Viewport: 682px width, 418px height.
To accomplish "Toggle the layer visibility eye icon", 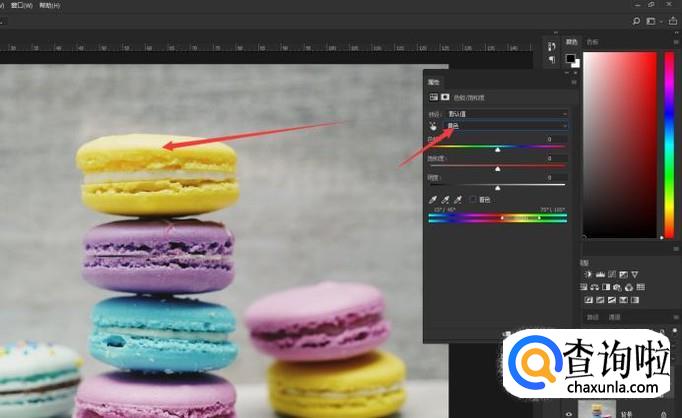I will point(570,412).
